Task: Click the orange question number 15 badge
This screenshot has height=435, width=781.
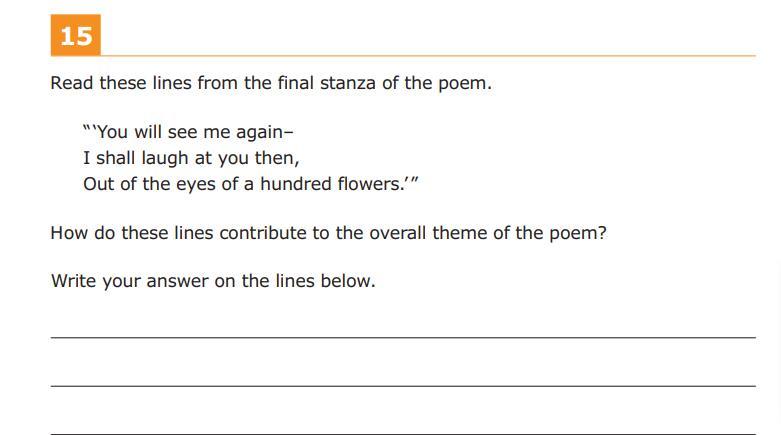Action: (75, 36)
